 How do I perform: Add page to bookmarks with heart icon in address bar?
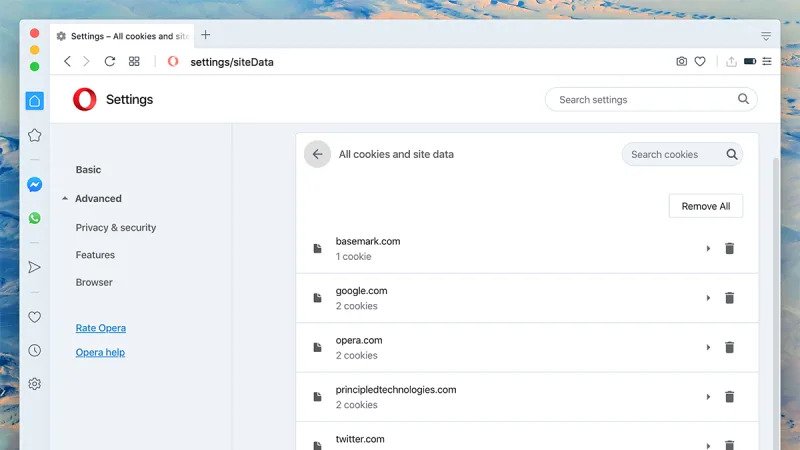pyautogui.click(x=700, y=61)
